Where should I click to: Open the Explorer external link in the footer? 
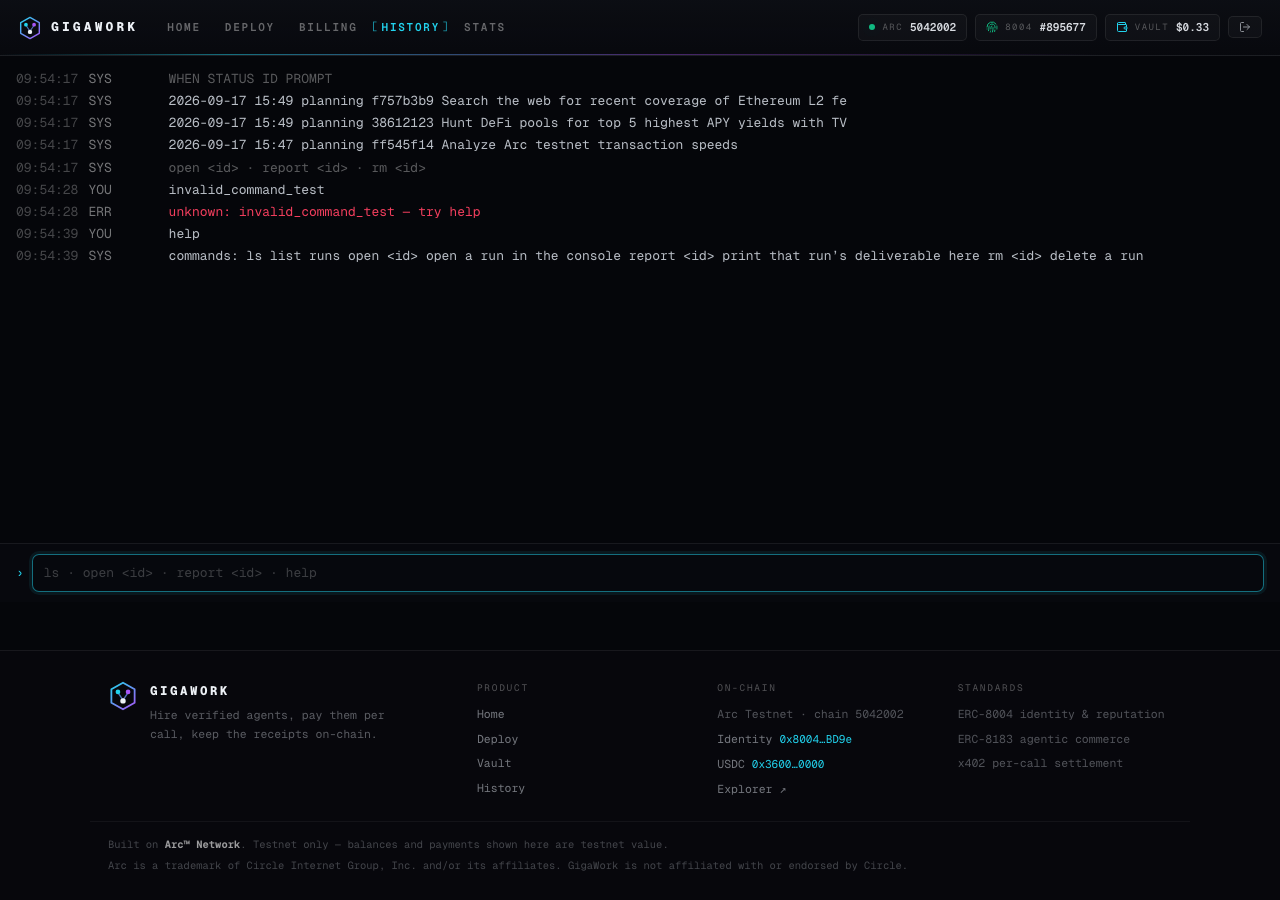point(752,790)
